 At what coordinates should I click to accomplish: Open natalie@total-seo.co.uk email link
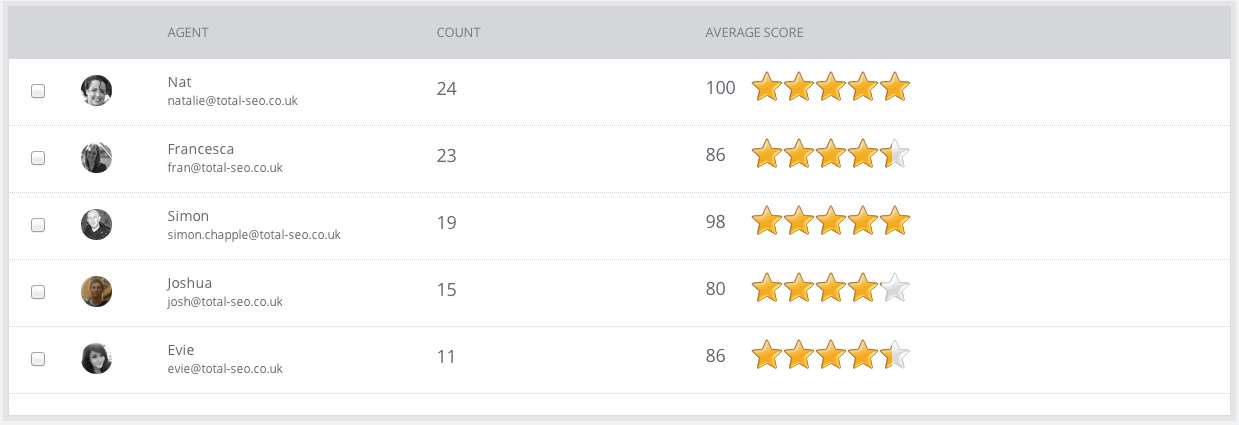[x=232, y=101]
